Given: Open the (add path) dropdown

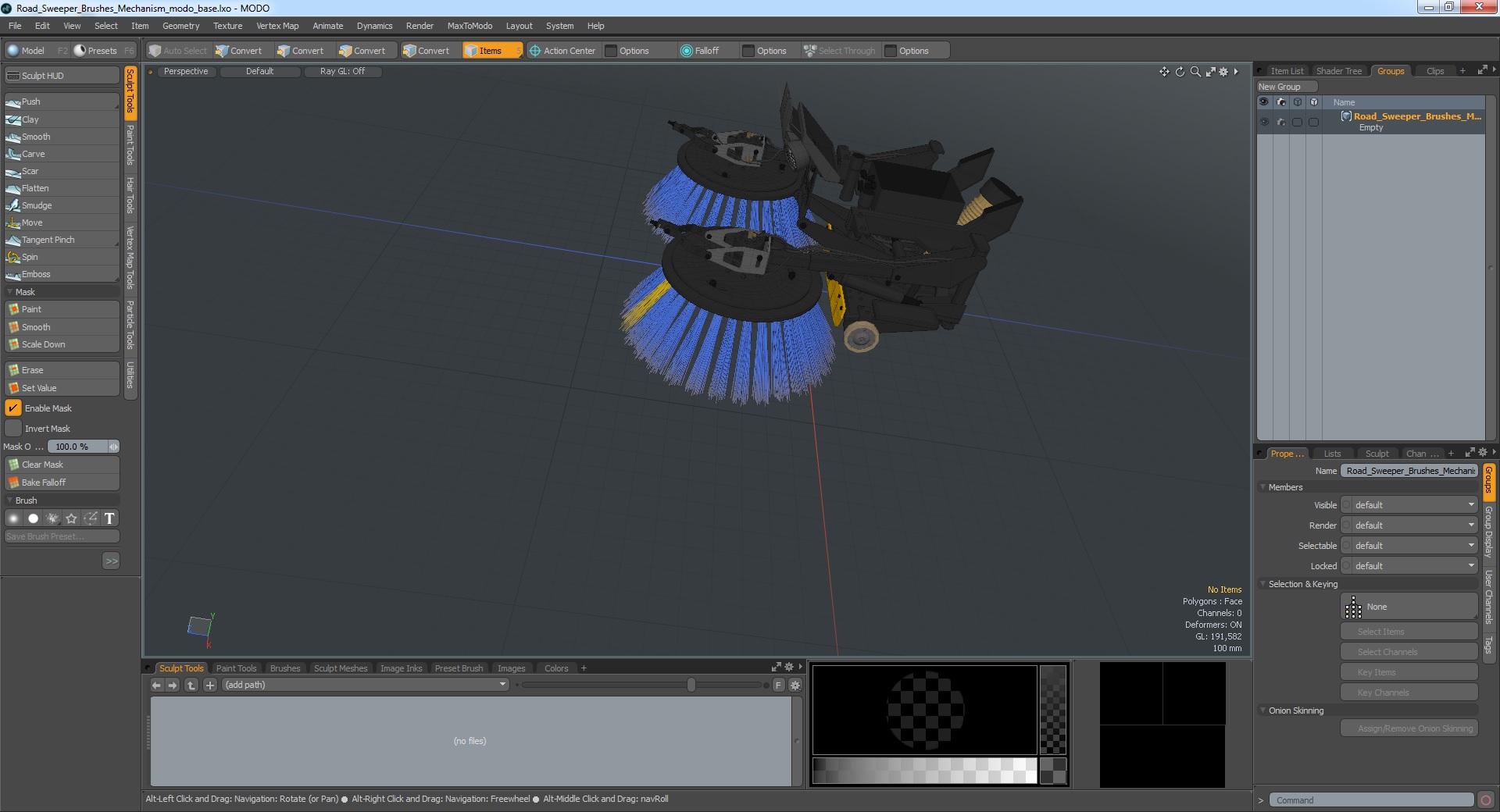Looking at the screenshot, I should tap(366, 685).
